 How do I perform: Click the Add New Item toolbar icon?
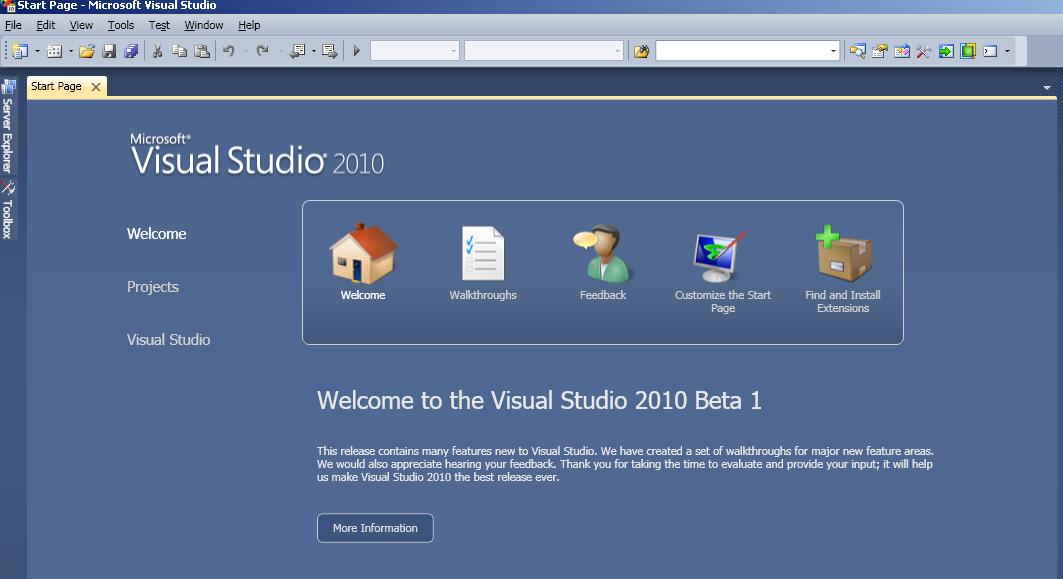[x=54, y=51]
